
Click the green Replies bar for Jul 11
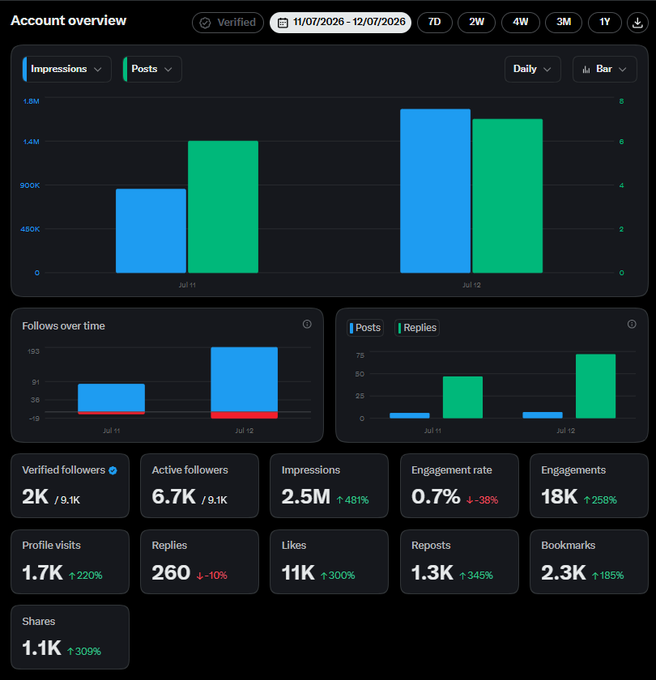tap(463, 397)
